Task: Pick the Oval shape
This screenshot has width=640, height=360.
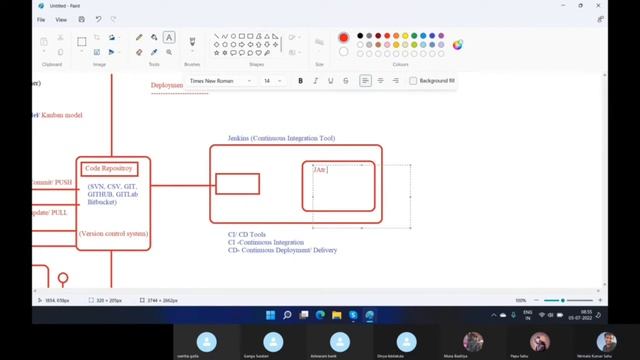Action: tap(233, 36)
